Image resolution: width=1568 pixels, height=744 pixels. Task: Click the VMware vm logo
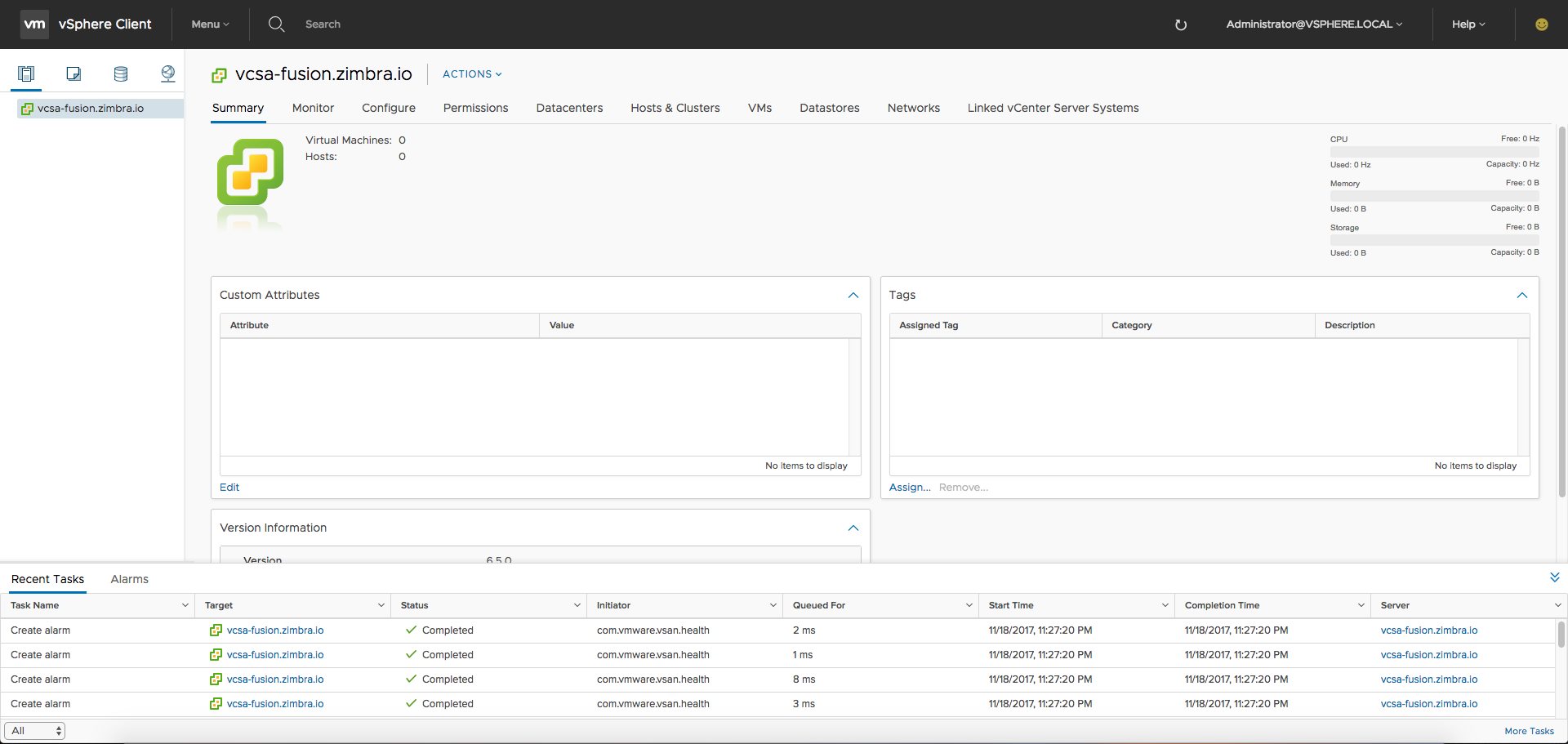pyautogui.click(x=34, y=25)
